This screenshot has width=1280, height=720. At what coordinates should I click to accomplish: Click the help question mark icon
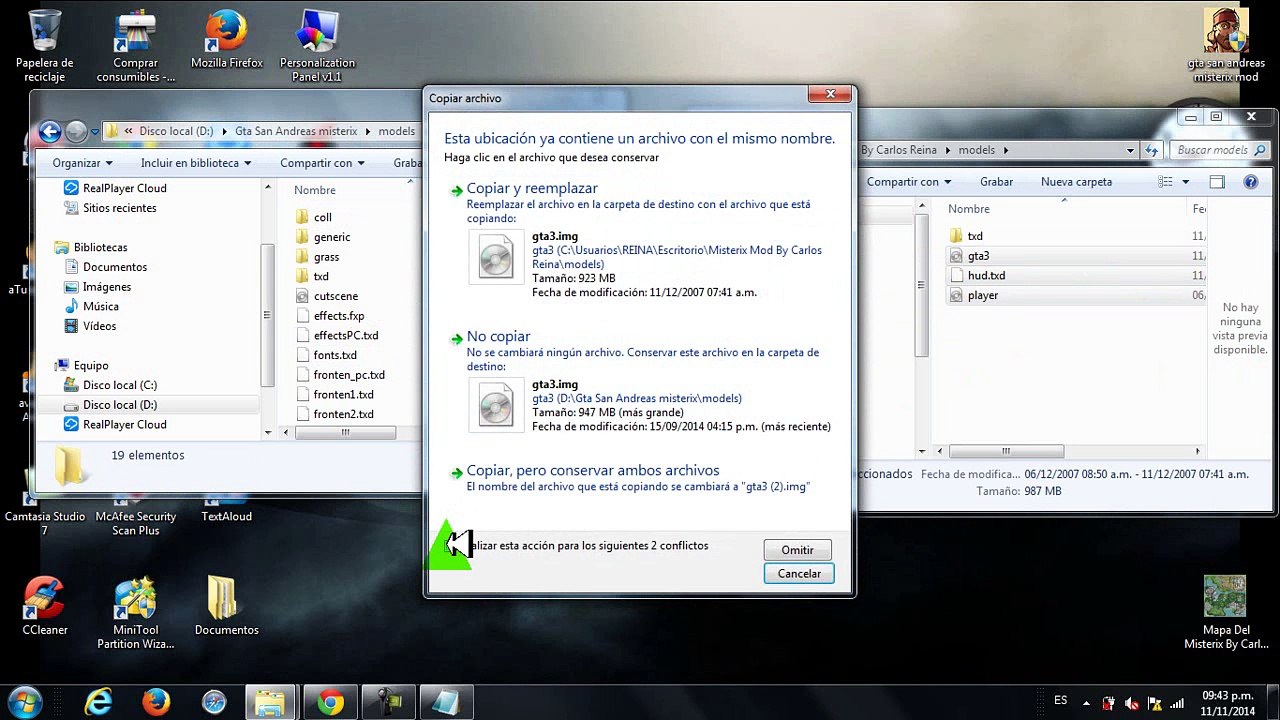[1250, 182]
